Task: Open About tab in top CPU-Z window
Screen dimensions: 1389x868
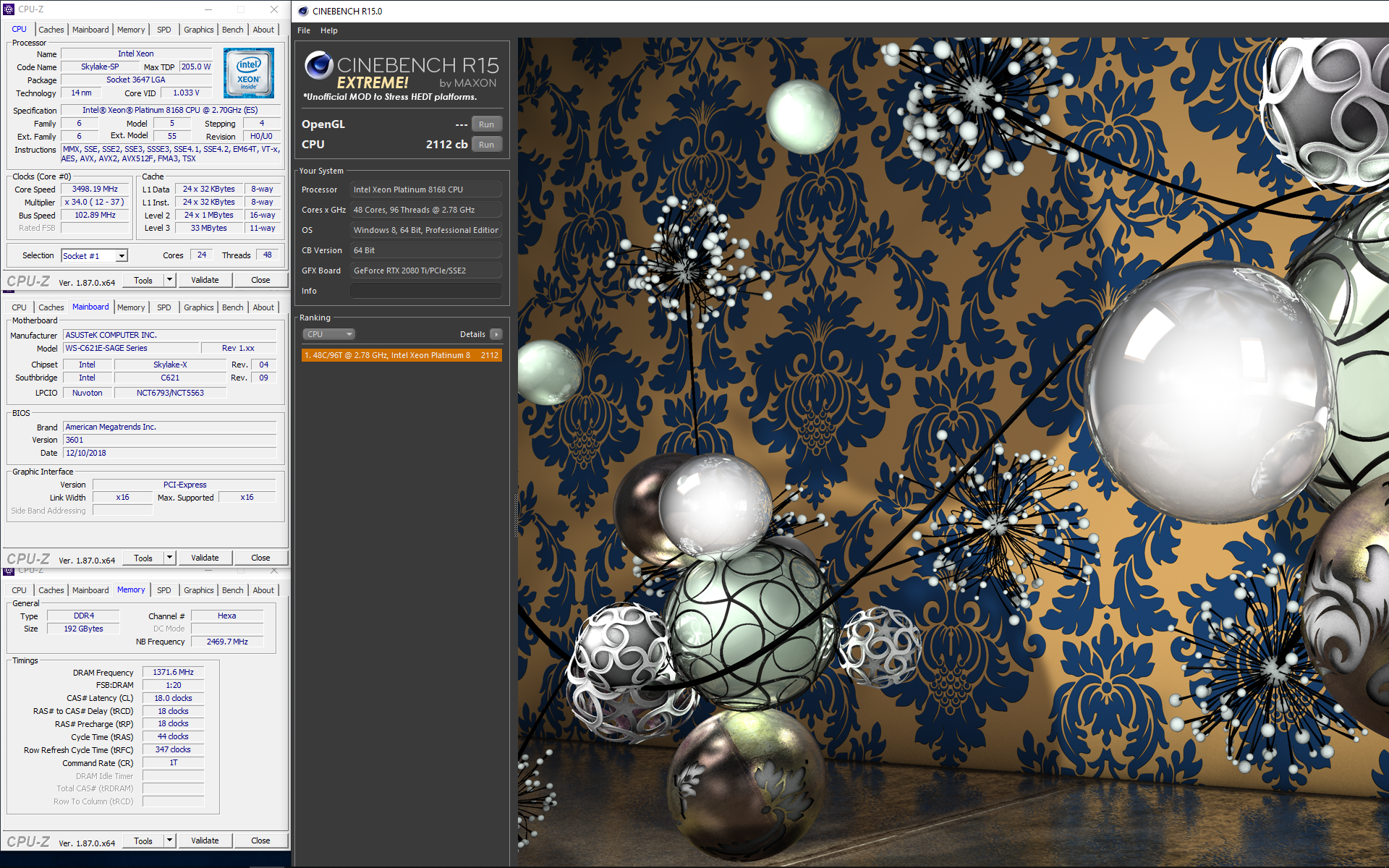Action: [263, 30]
